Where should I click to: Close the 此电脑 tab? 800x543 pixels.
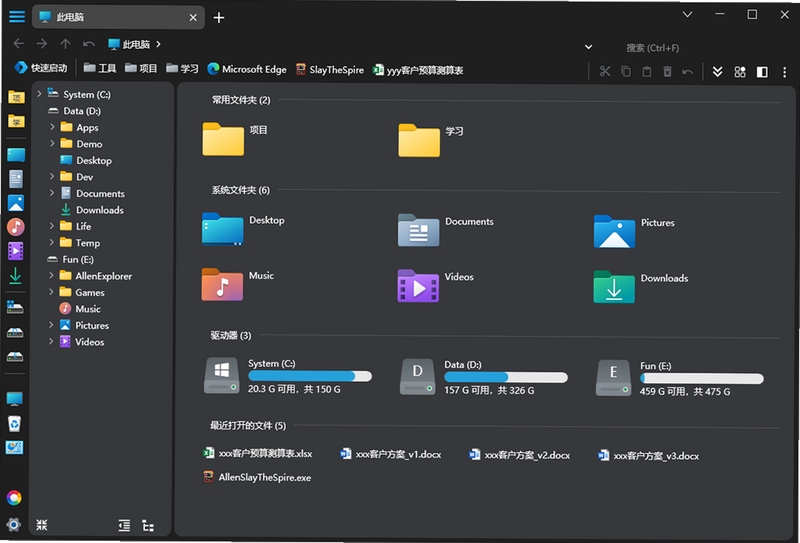[x=193, y=17]
